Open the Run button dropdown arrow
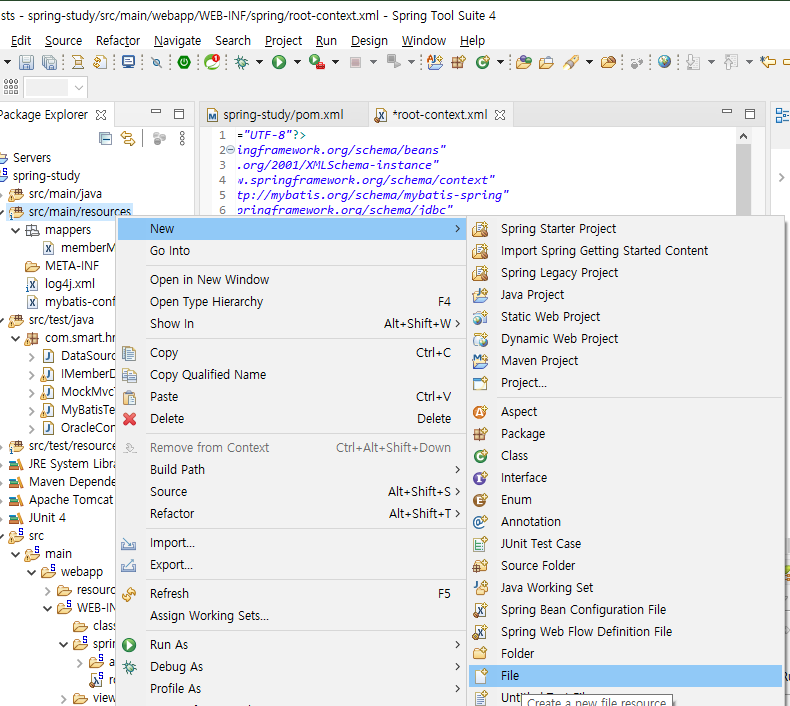Screen dimensions: 790x706 pos(297,62)
